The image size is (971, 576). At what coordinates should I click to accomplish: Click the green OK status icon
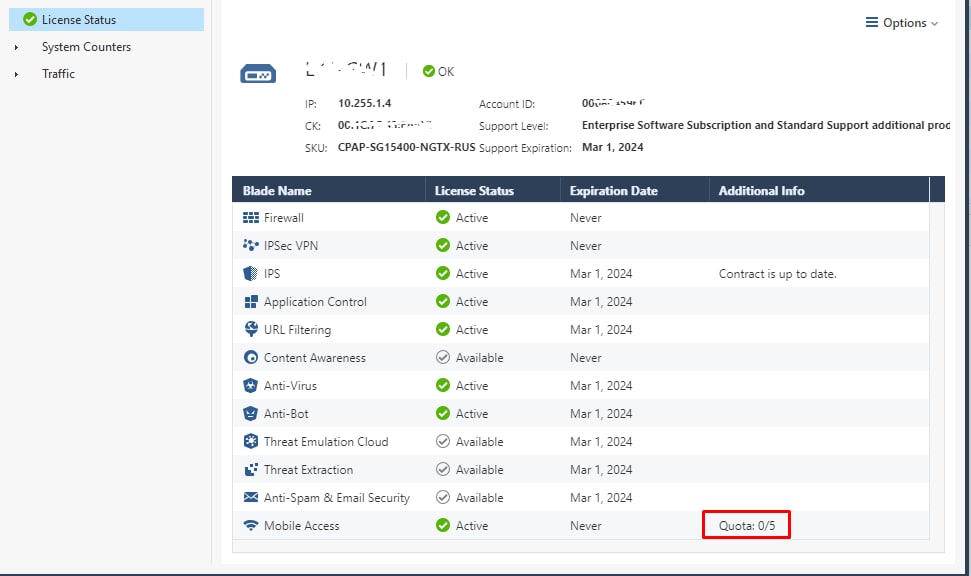(429, 71)
